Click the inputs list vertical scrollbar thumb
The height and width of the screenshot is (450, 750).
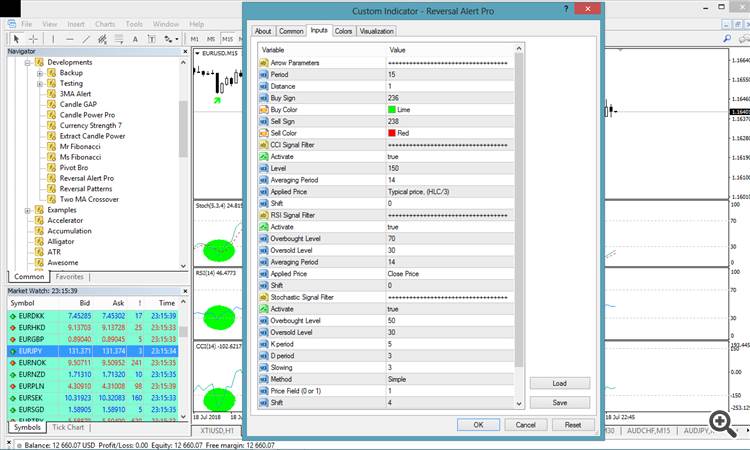click(x=519, y=210)
